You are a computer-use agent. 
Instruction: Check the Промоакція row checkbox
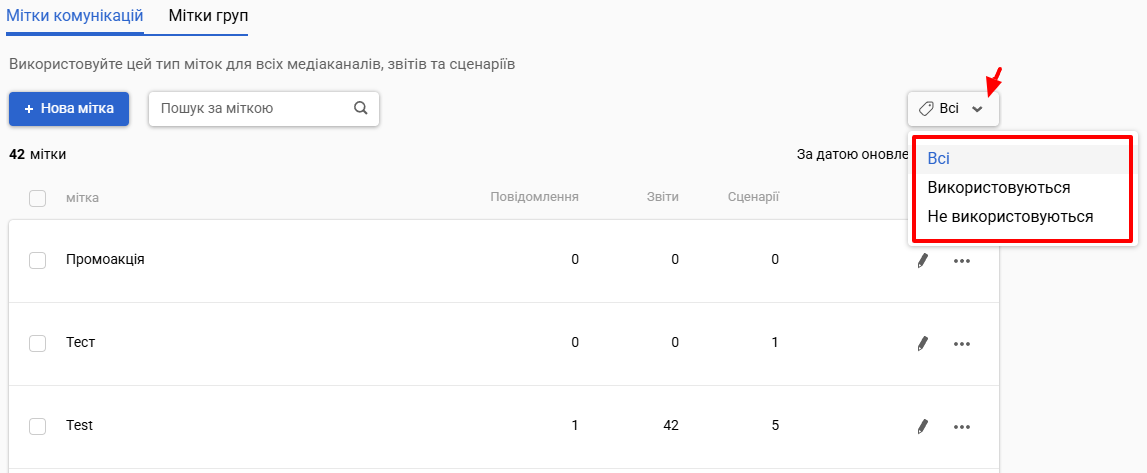[x=37, y=260]
